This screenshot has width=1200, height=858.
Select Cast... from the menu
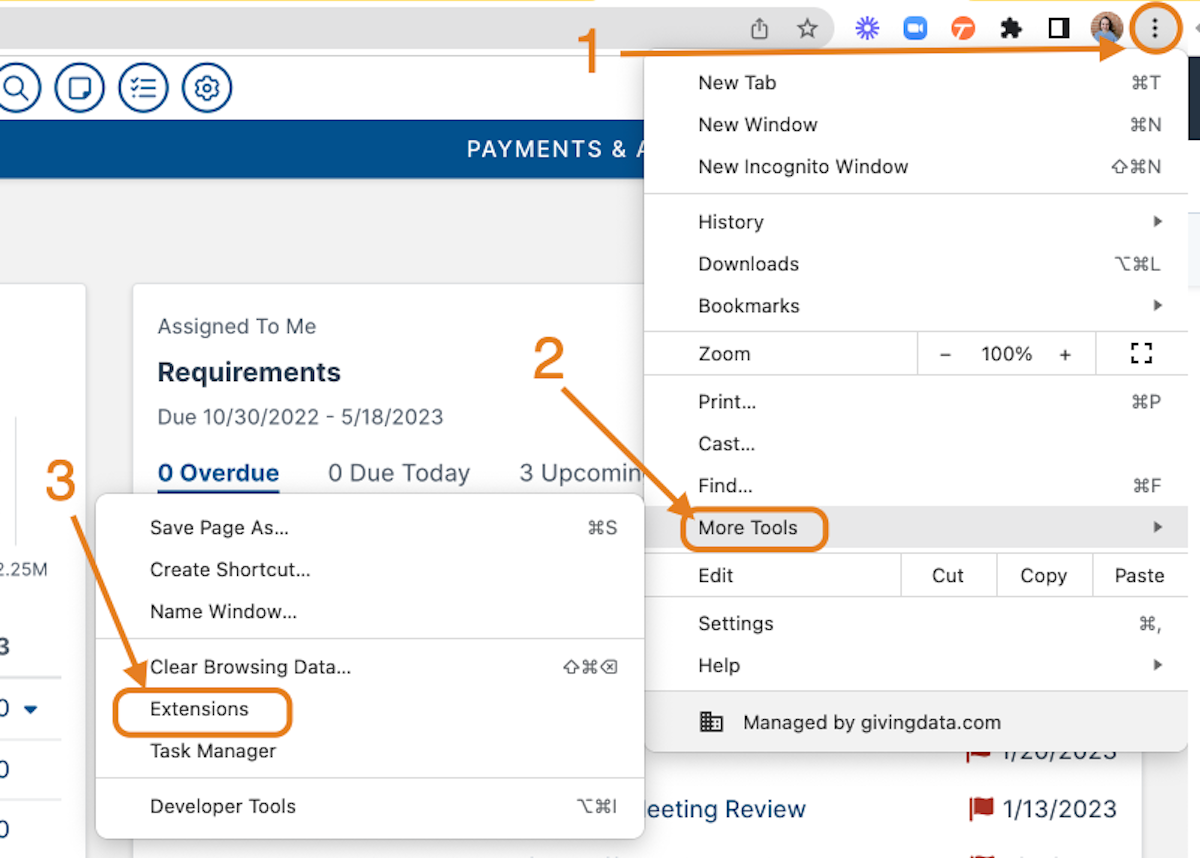tap(915, 444)
